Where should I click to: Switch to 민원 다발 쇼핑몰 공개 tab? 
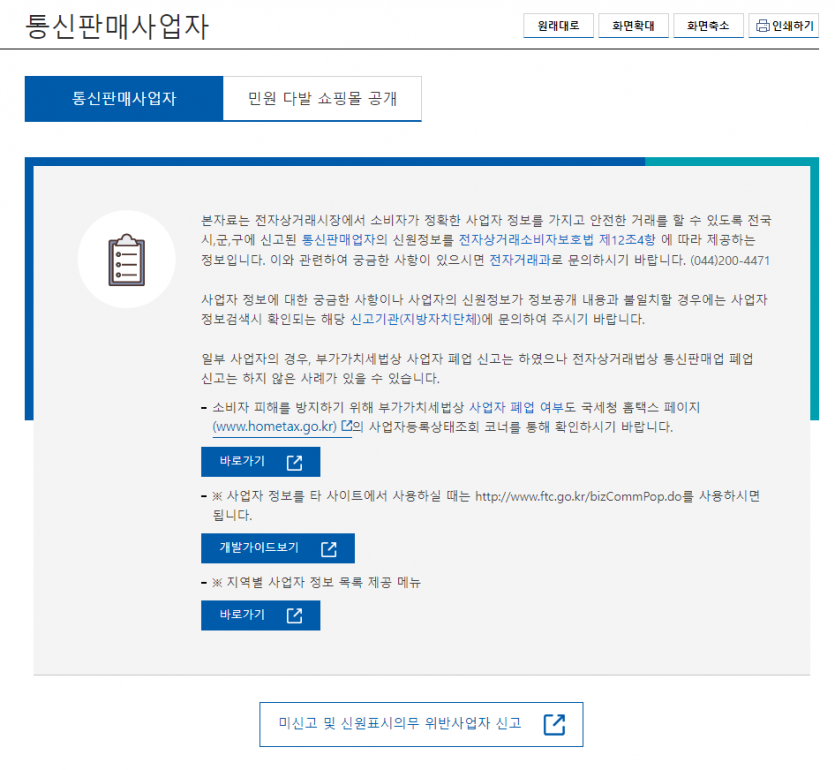pos(322,99)
